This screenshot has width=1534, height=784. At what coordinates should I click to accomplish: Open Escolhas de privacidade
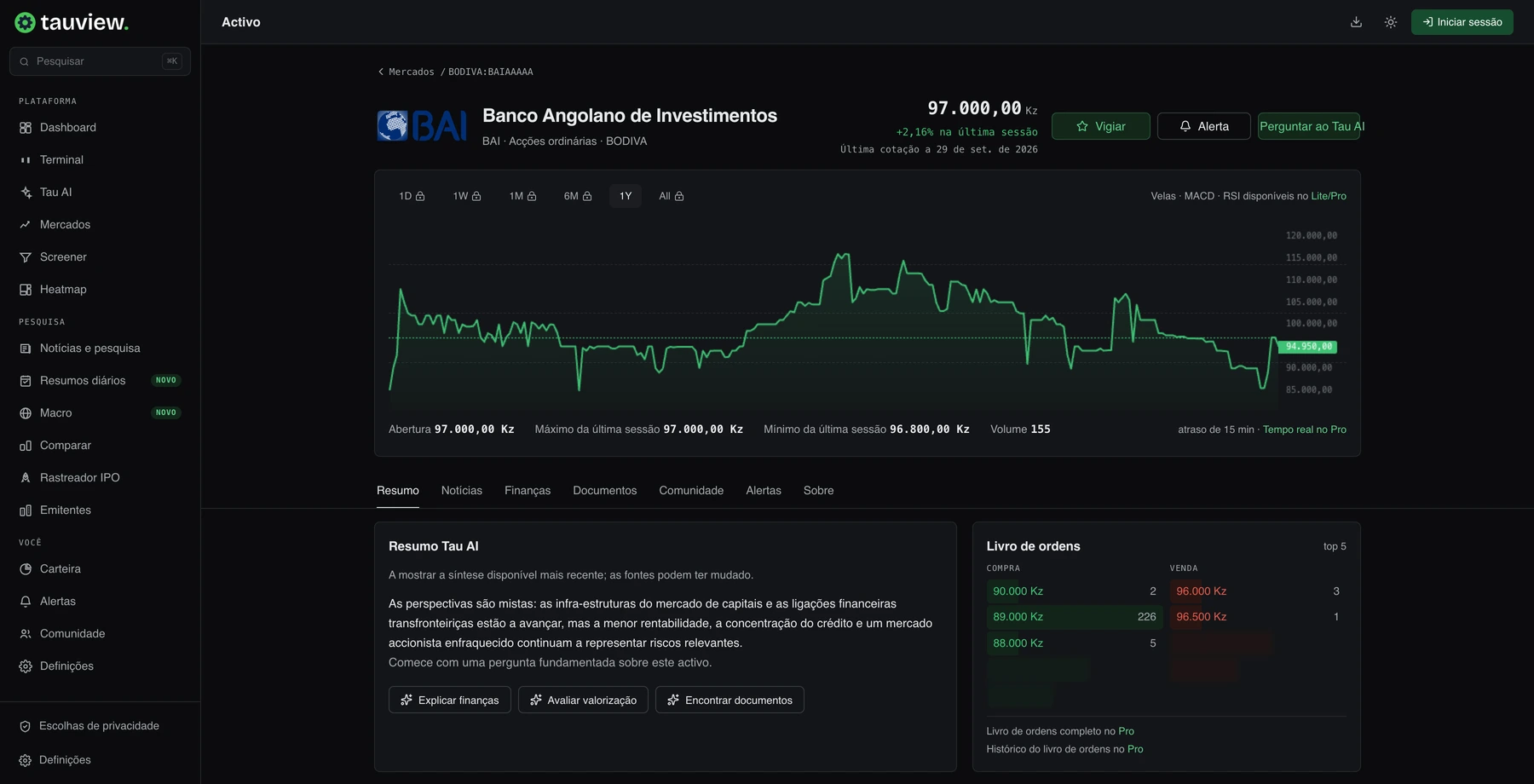click(100, 726)
